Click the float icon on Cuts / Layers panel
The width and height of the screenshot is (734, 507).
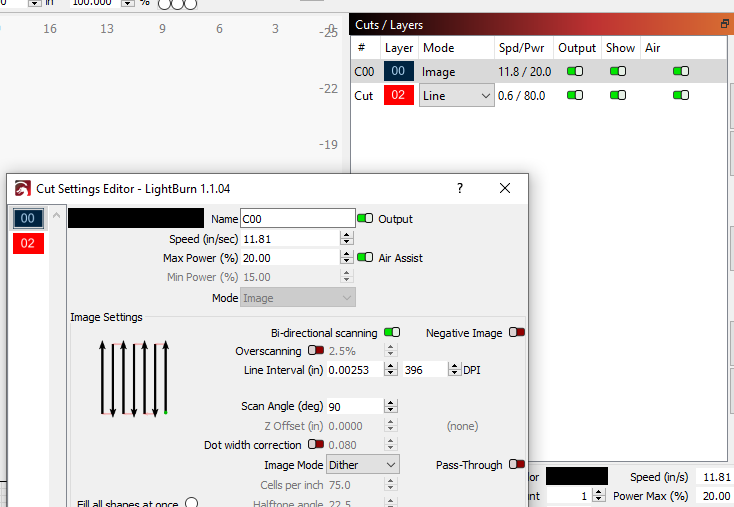[725, 23]
